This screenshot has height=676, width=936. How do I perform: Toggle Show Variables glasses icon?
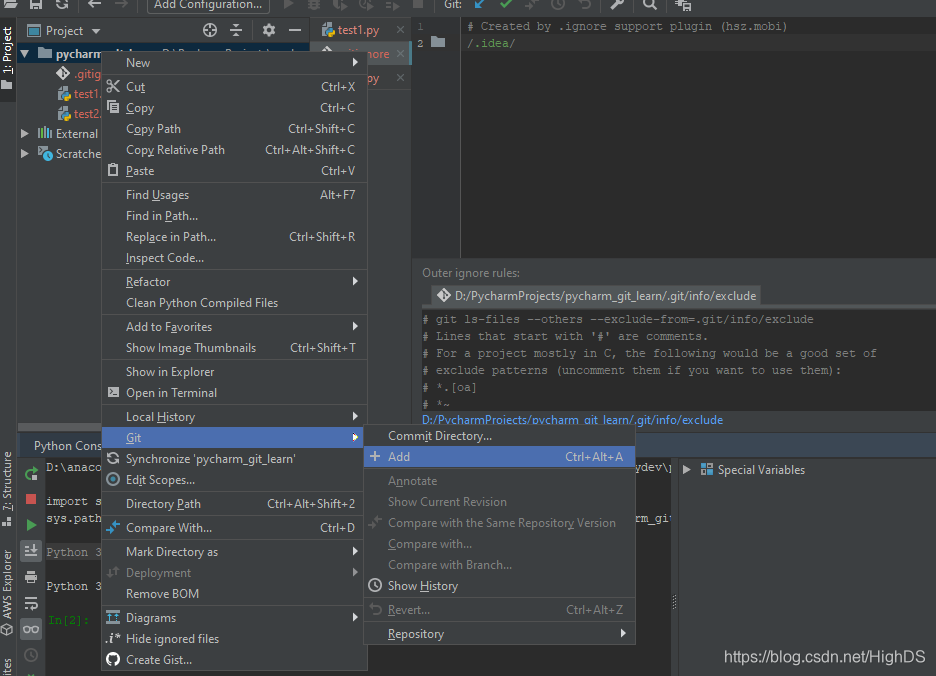31,629
